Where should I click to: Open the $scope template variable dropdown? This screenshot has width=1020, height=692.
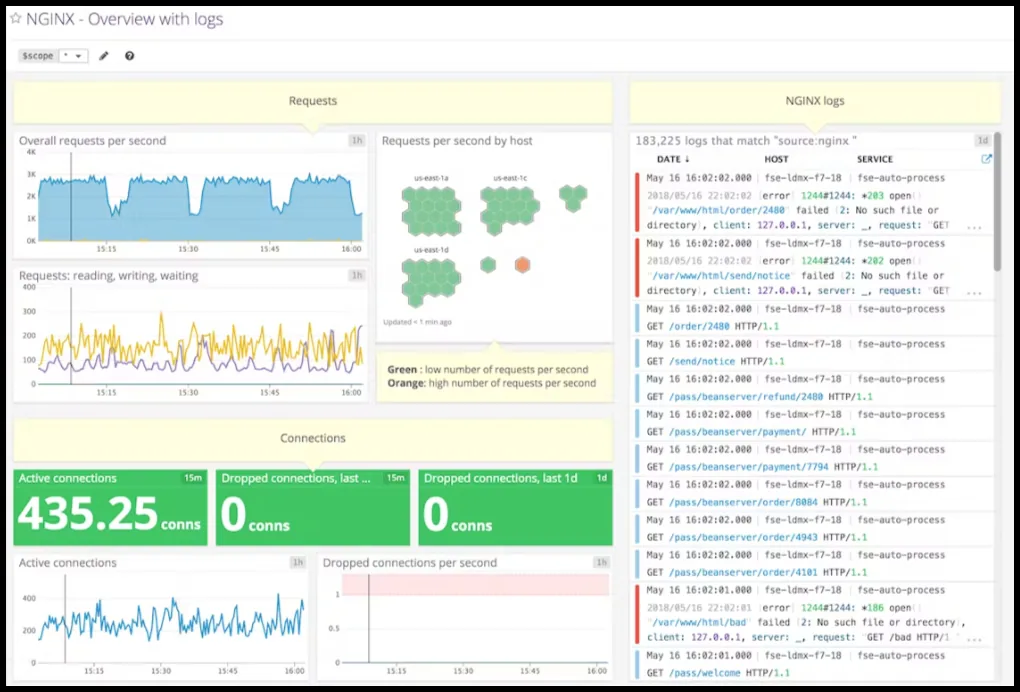tap(74, 56)
